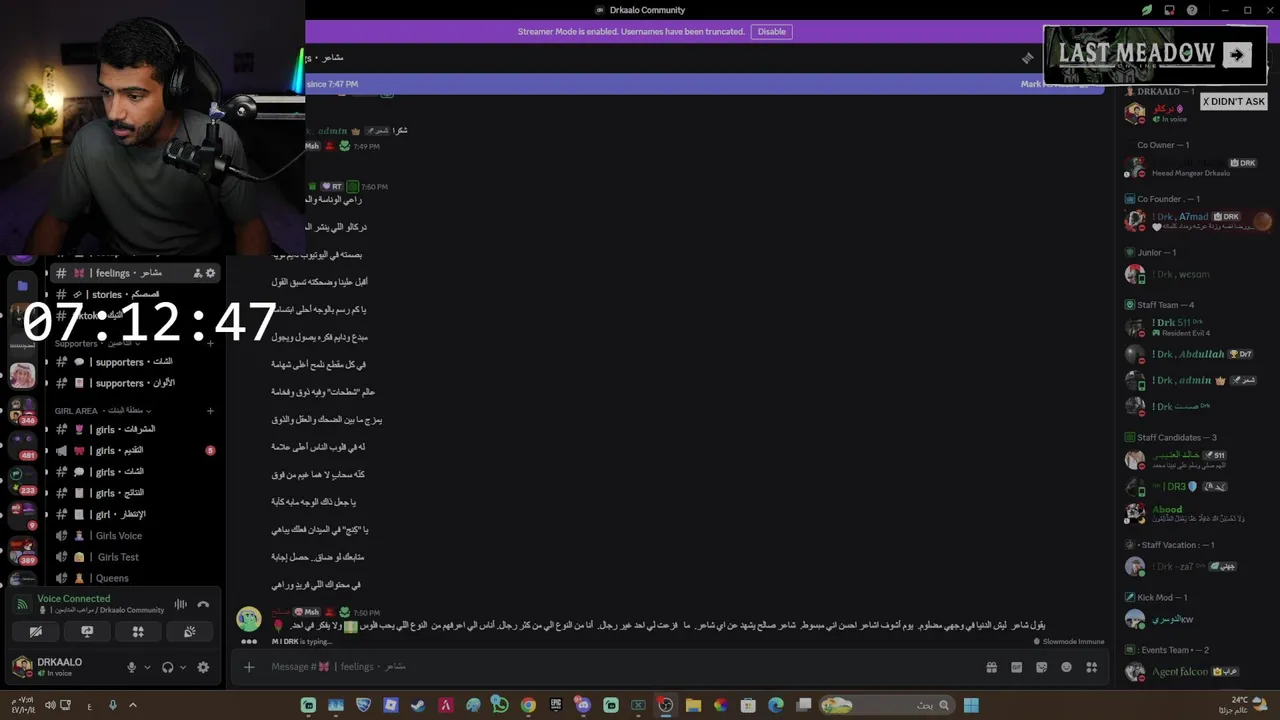
Task: Open the GIF picker
Action: (1016, 667)
